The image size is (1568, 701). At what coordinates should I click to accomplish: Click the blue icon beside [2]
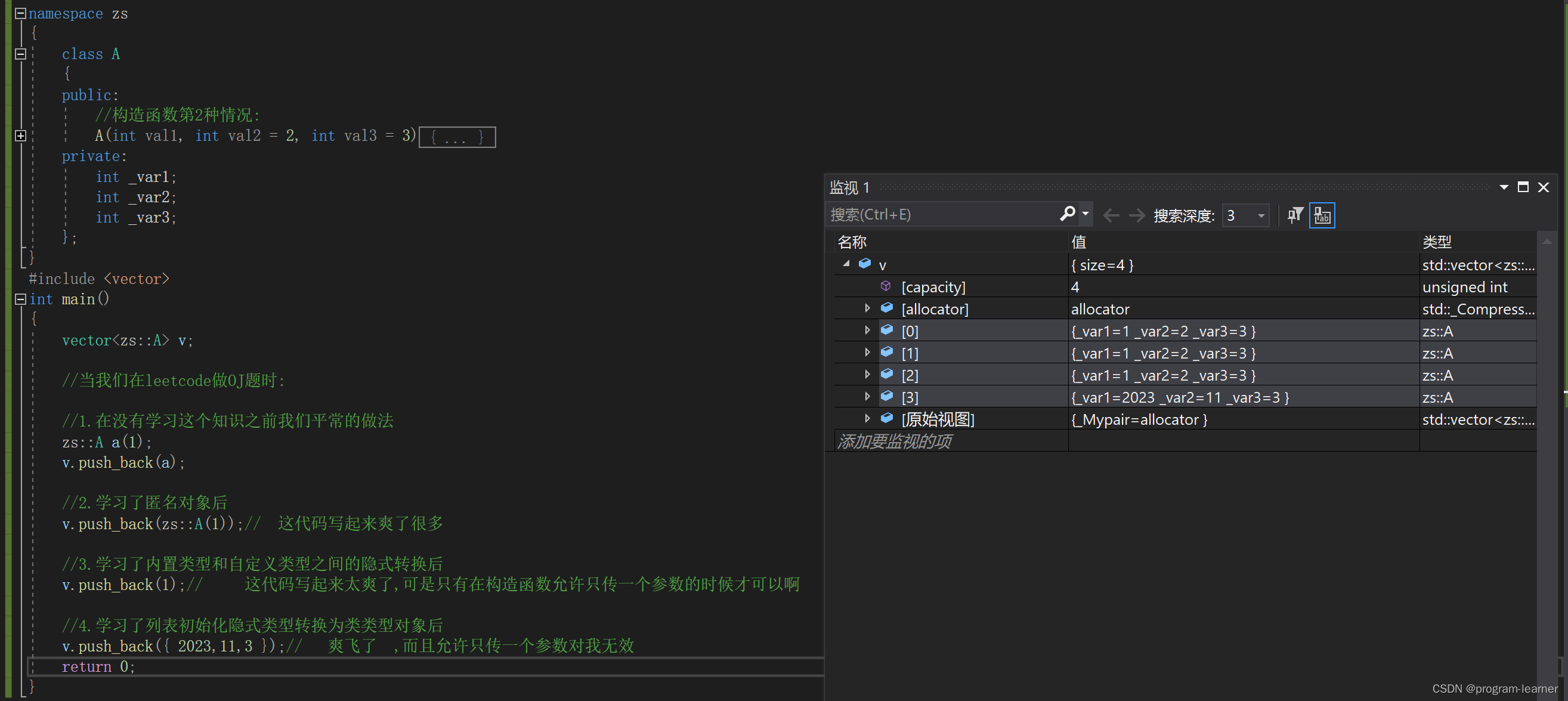pyautogui.click(x=887, y=374)
